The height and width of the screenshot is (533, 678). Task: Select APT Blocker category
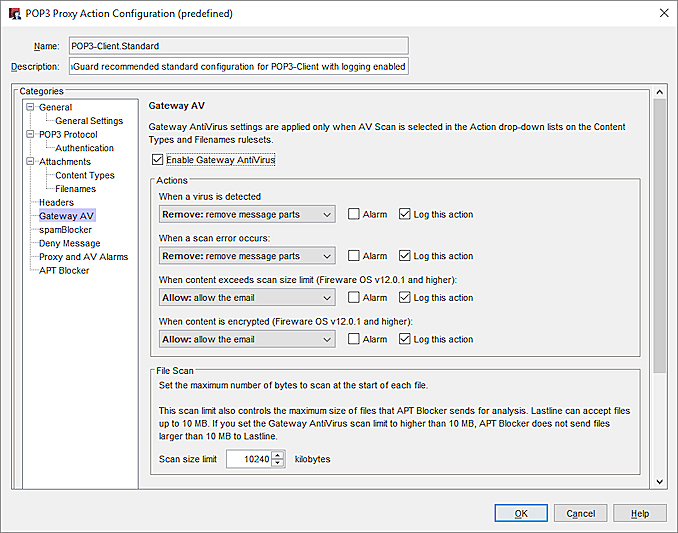[64, 270]
